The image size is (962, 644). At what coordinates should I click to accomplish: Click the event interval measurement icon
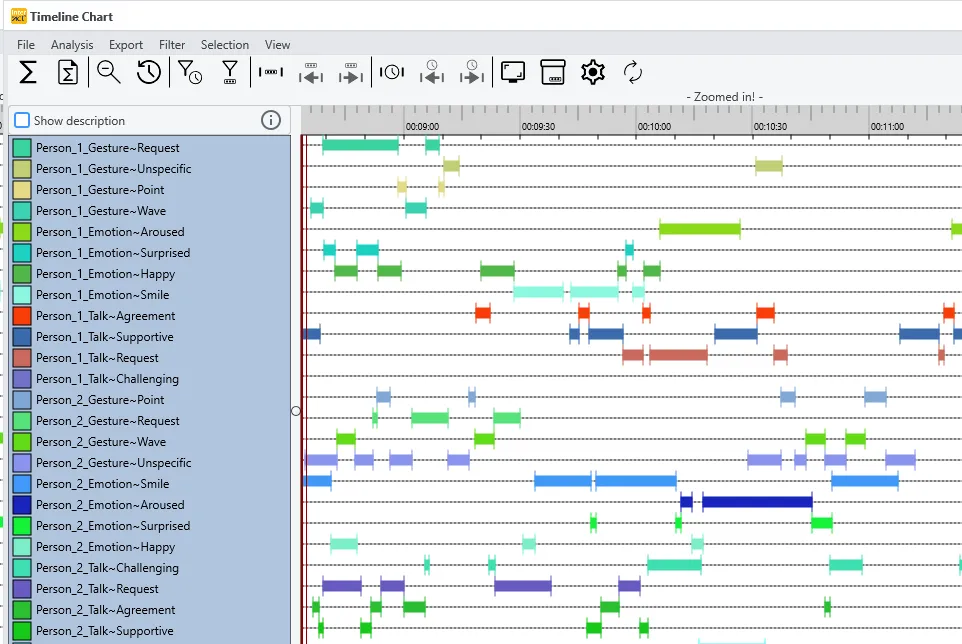(x=270, y=72)
